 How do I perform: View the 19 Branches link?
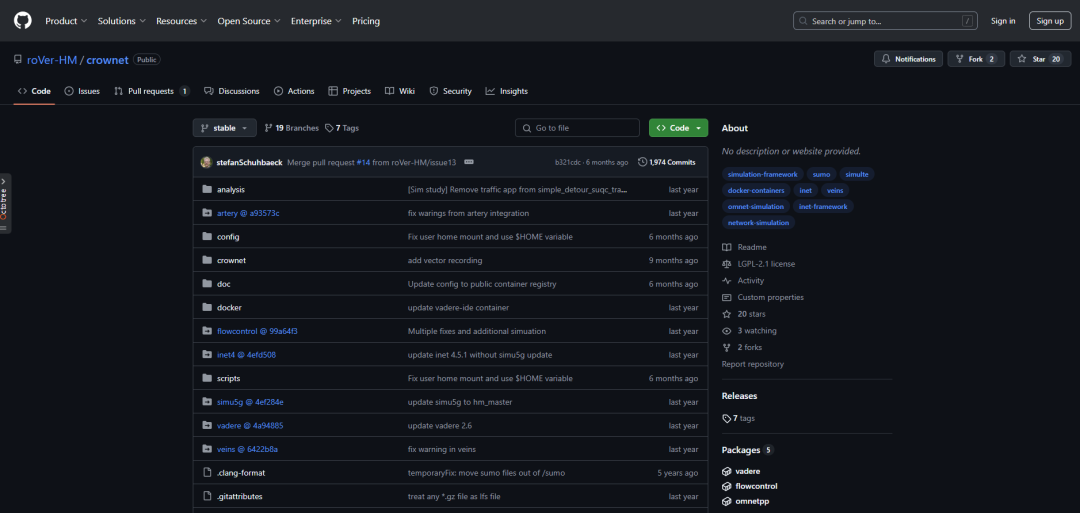pos(291,128)
